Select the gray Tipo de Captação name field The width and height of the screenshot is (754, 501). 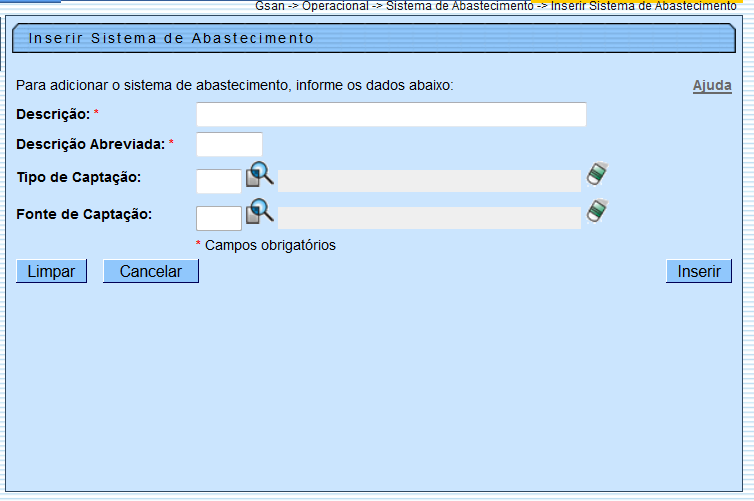pyautogui.click(x=429, y=181)
